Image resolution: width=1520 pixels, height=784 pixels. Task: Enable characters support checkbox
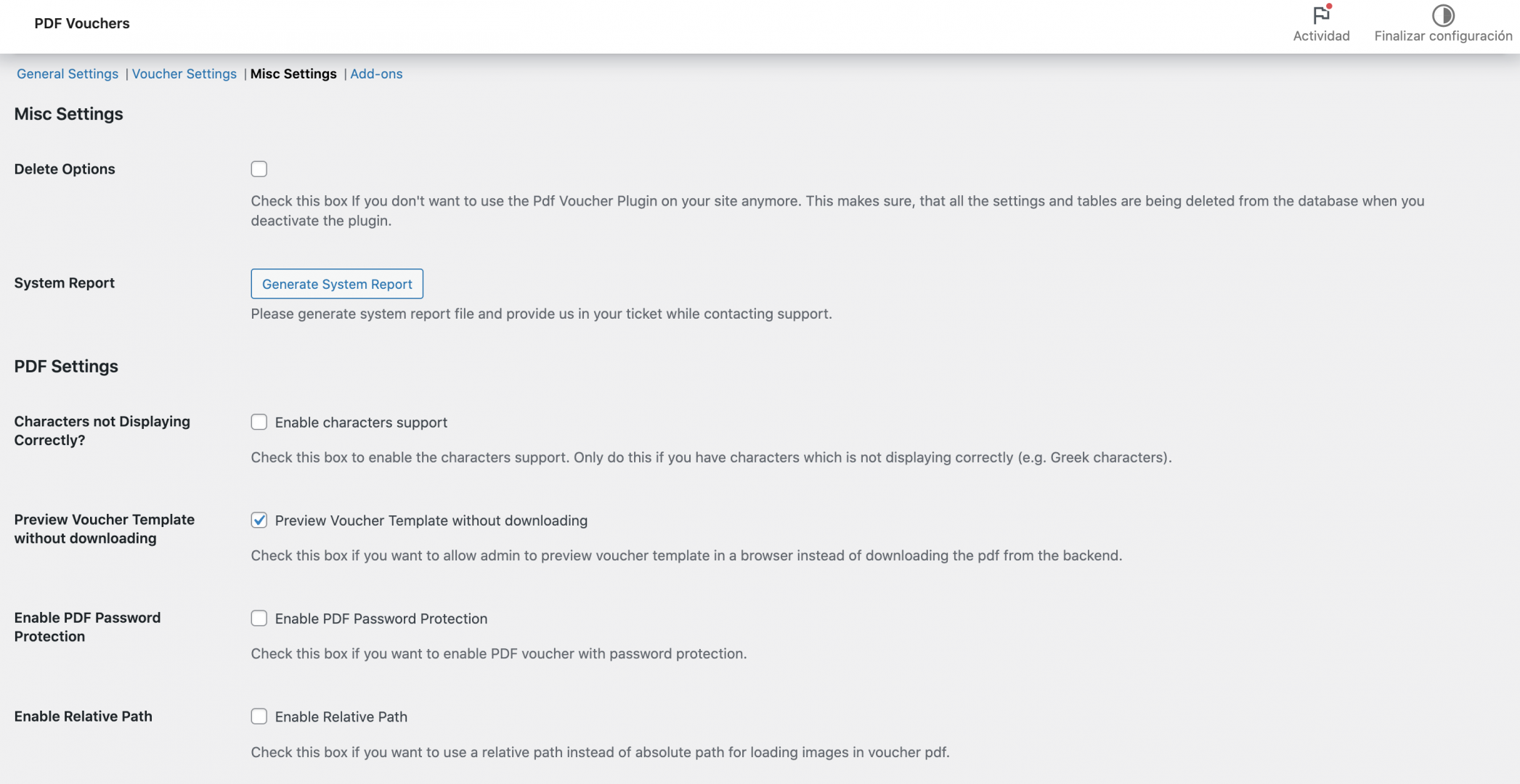point(259,422)
